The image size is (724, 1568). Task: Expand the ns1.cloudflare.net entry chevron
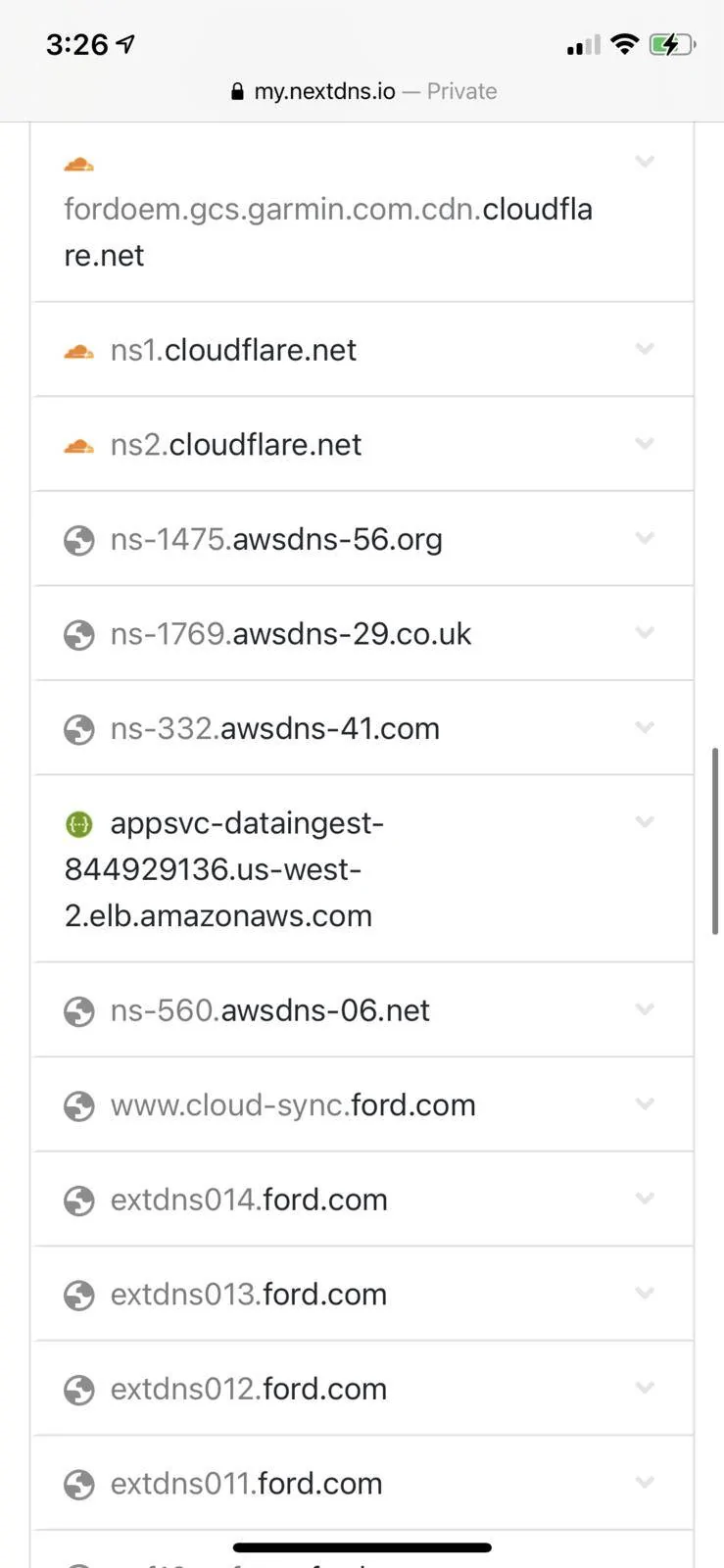(x=645, y=349)
